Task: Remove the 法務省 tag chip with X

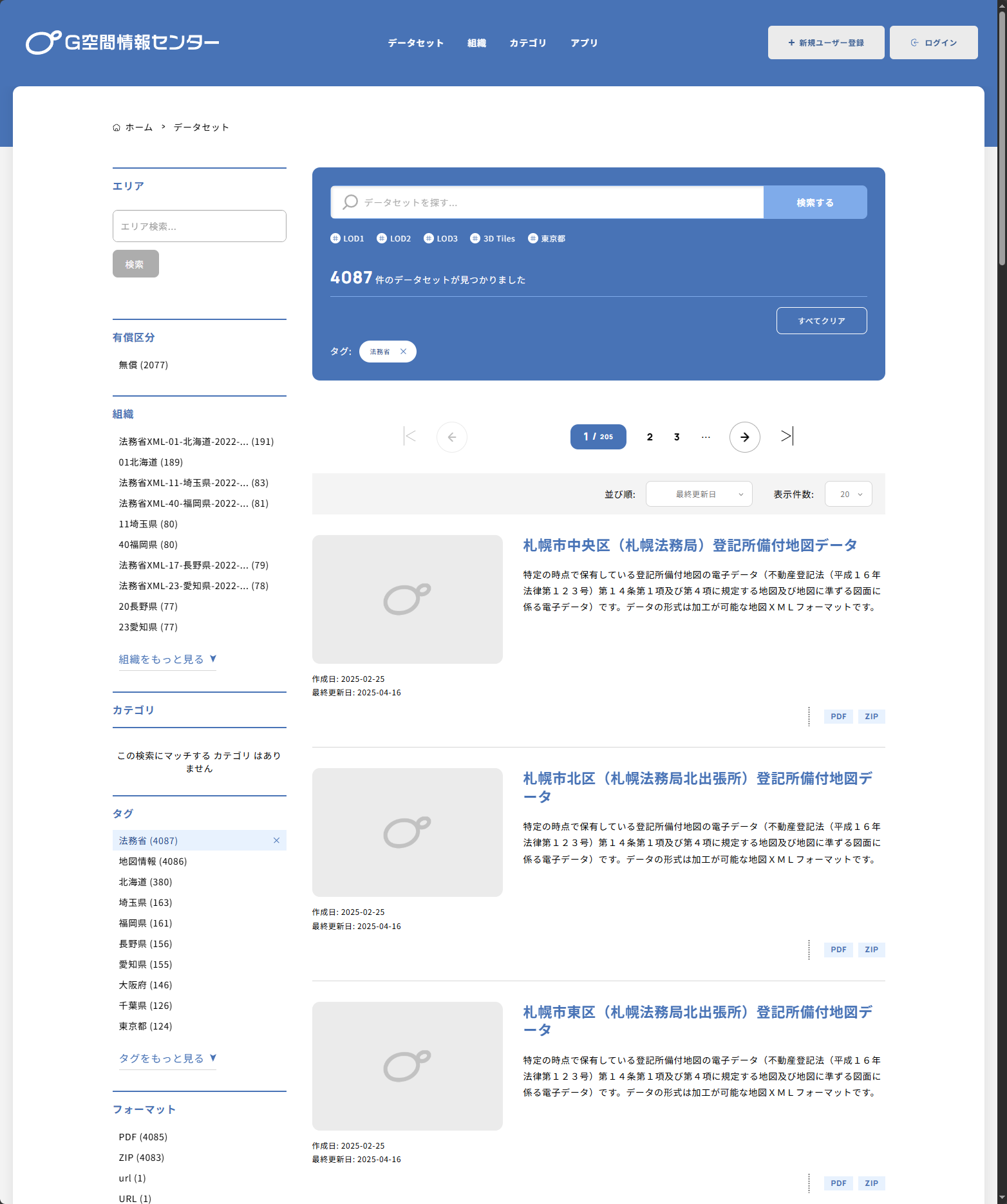Action: (404, 352)
